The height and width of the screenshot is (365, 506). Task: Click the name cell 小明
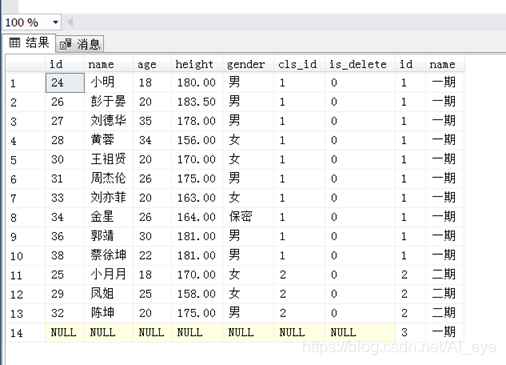pos(109,82)
